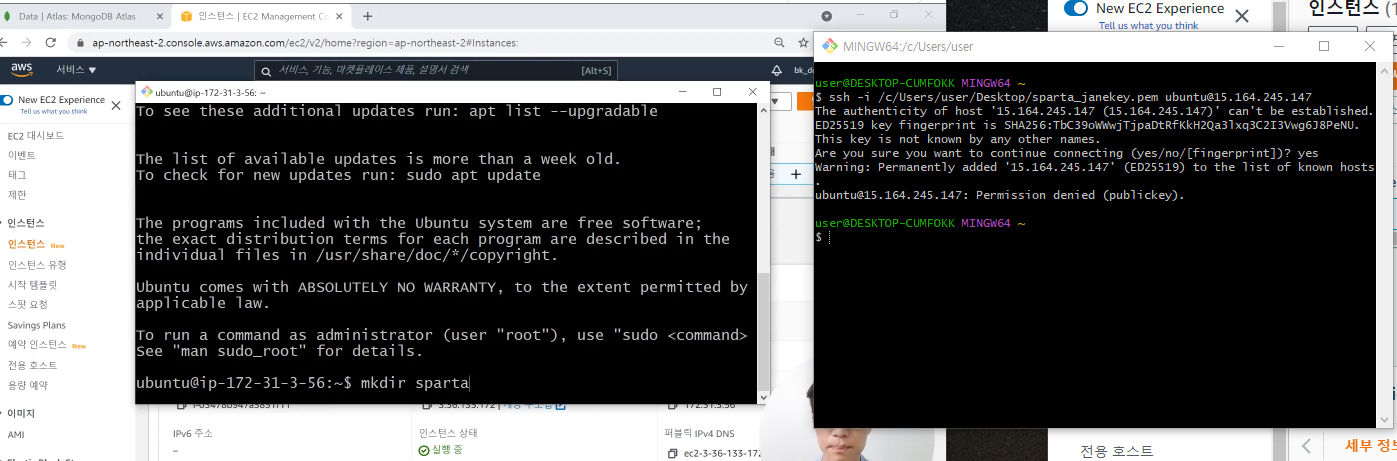Switch to the MongoDB Atlas tab

(x=85, y=17)
